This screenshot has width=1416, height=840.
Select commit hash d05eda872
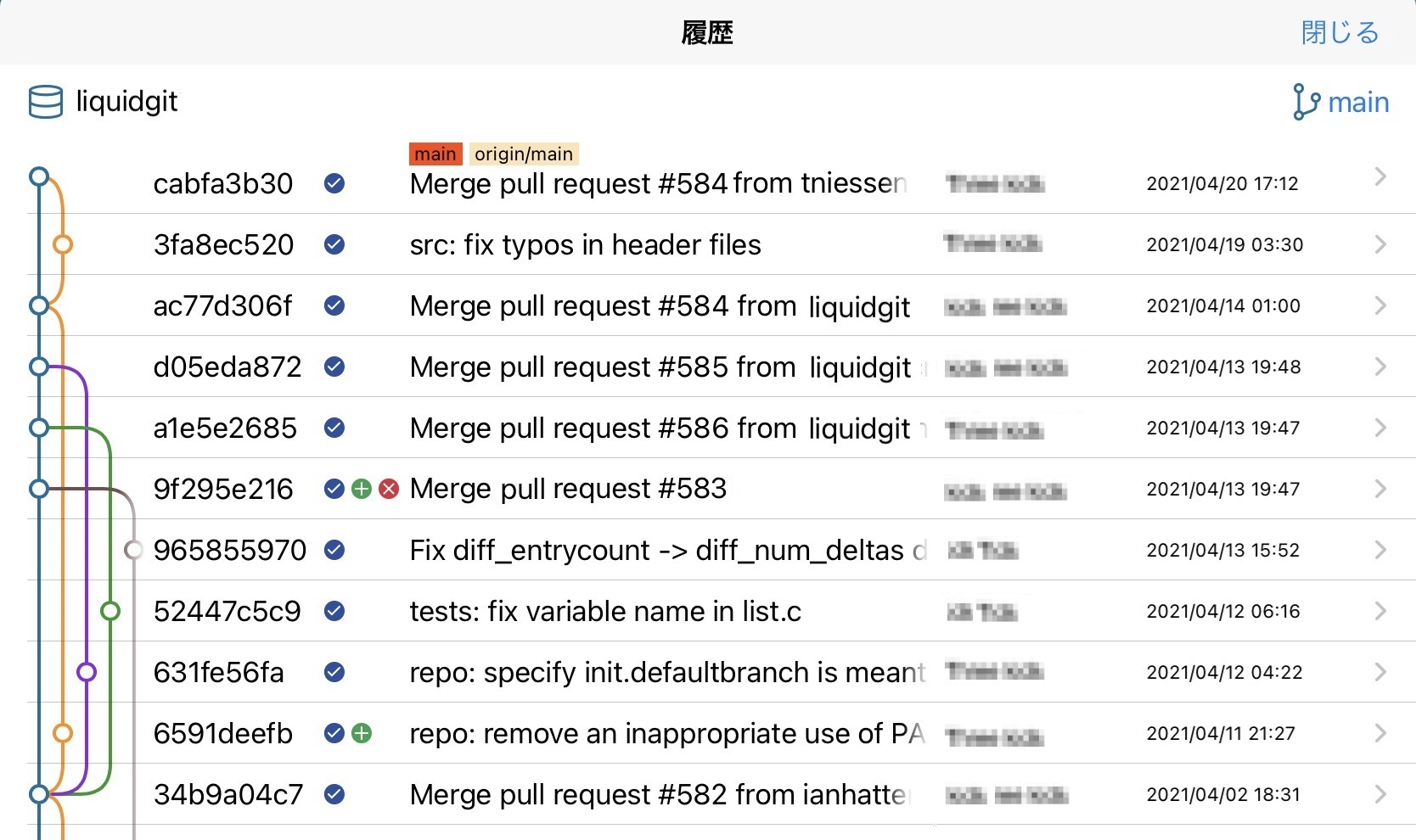tap(228, 367)
